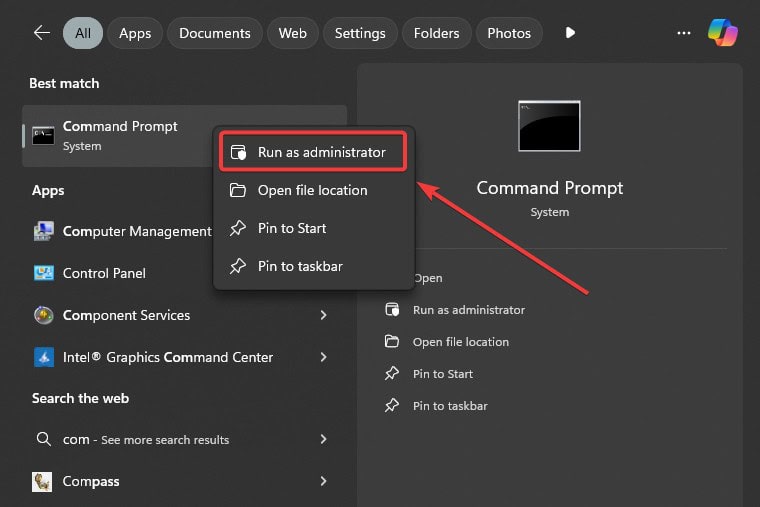
Task: Click the Computer Management icon
Action: point(44,231)
